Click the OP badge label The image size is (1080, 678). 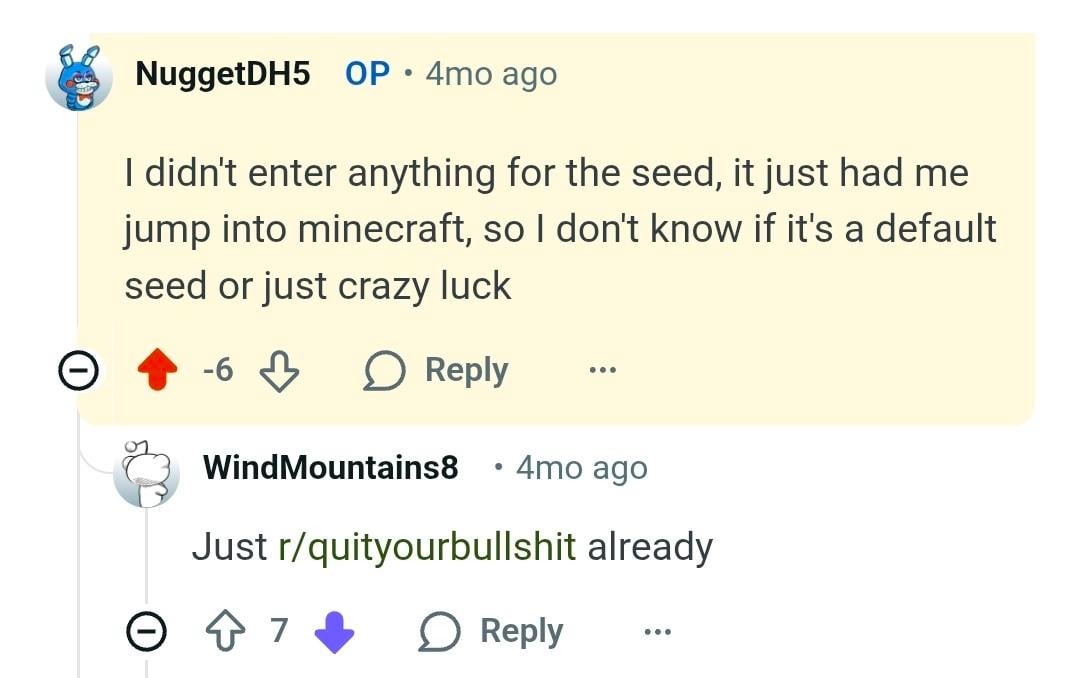click(x=367, y=73)
